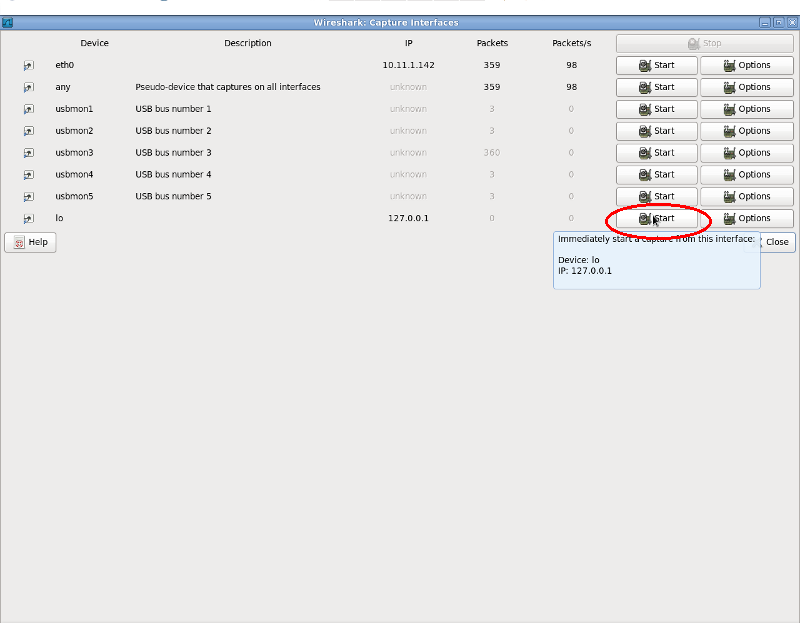
Task: Click the usbmon5 interface icon
Action: pyautogui.click(x=28, y=197)
